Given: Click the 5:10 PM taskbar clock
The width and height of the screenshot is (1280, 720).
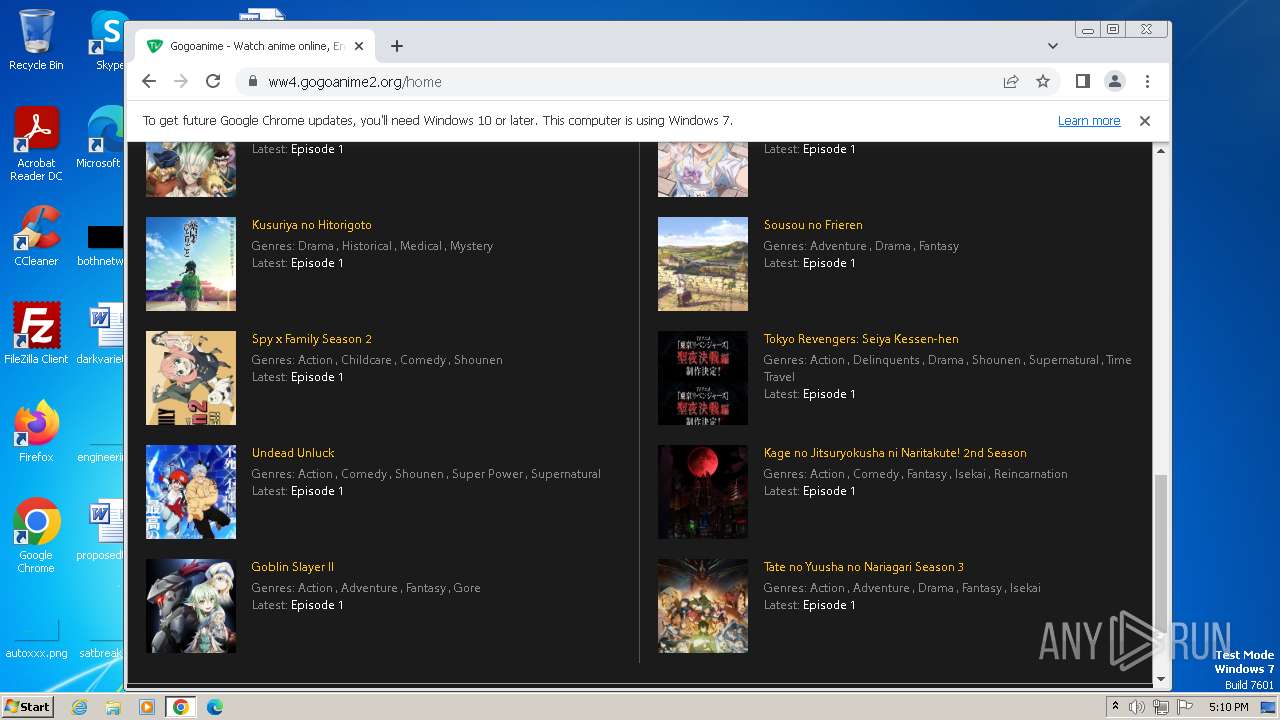Looking at the screenshot, I should [1228, 707].
